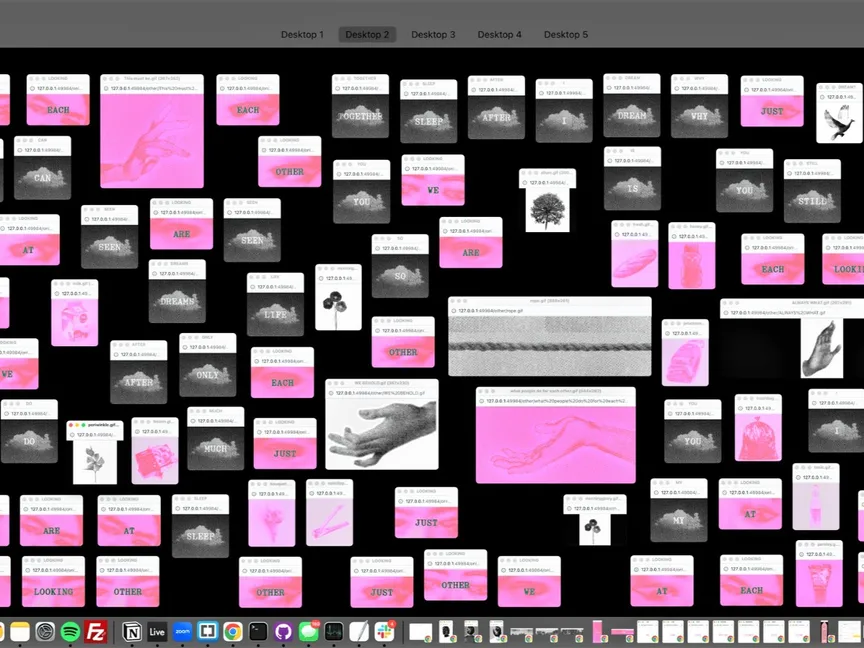The height and width of the screenshot is (648, 864).
Task: Open Notion in the dock
Action: click(x=130, y=631)
